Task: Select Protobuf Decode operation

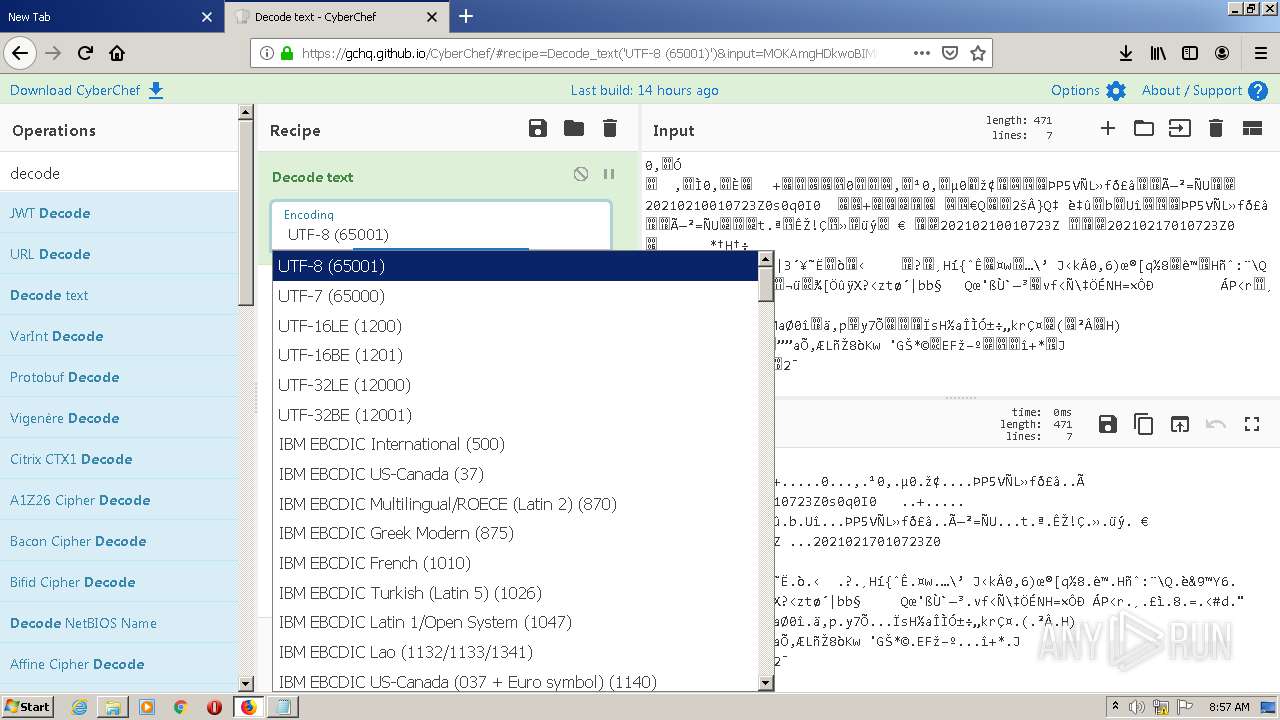Action: pos(119,377)
